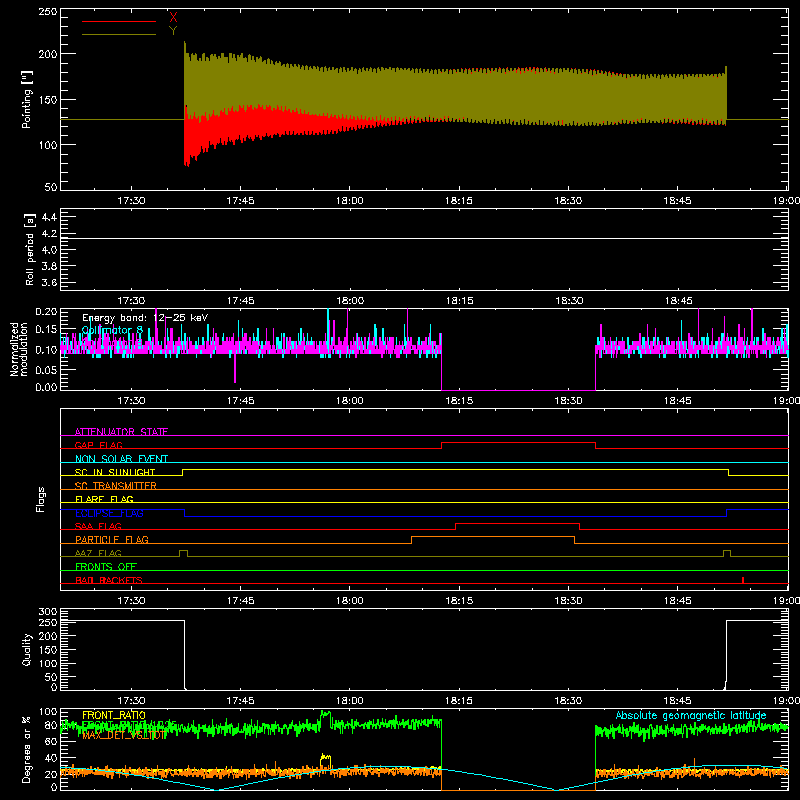
Task: Click the red X legend label
Action: coord(173,18)
